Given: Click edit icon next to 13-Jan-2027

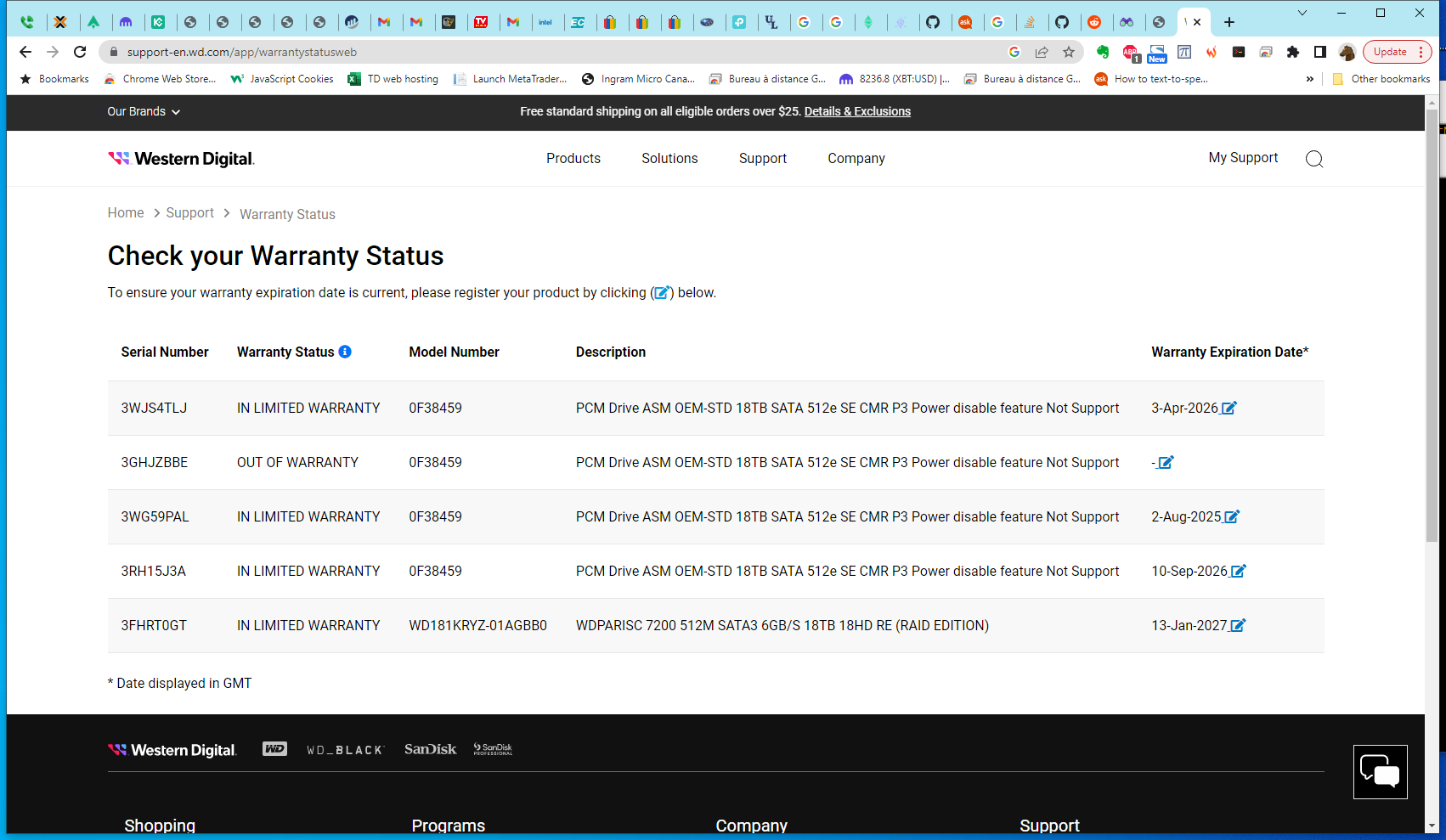Looking at the screenshot, I should (1237, 626).
